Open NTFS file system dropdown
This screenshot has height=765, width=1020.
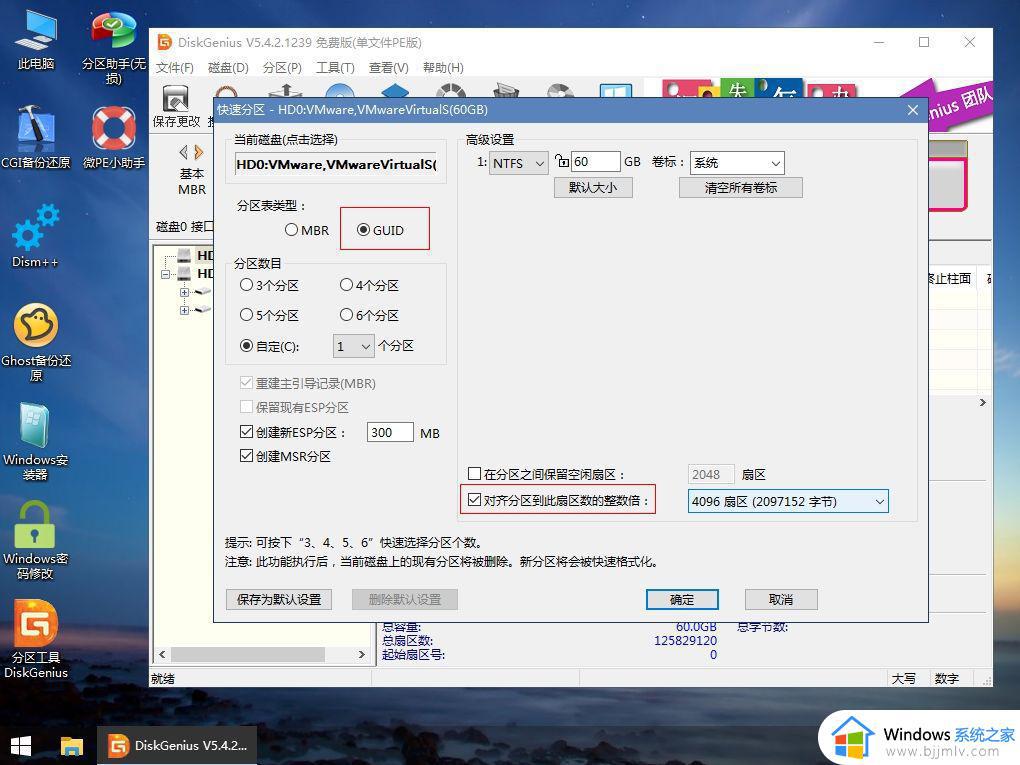click(x=518, y=163)
